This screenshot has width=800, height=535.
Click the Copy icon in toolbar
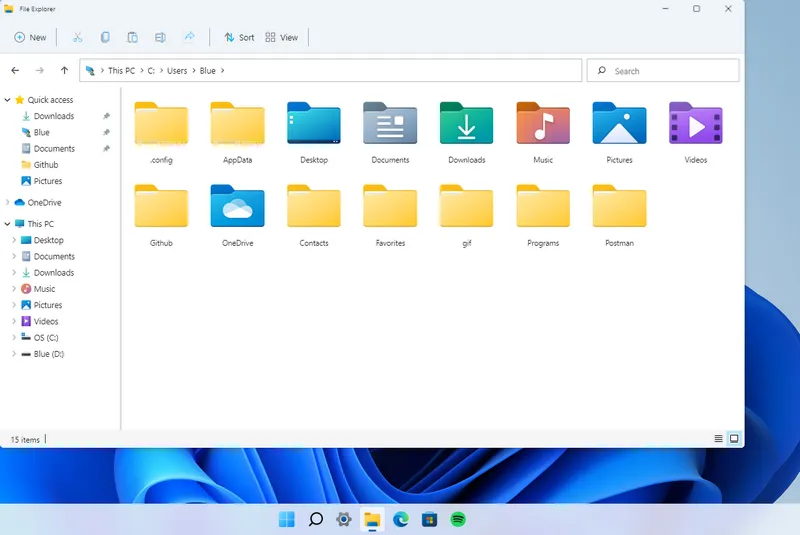(105, 37)
